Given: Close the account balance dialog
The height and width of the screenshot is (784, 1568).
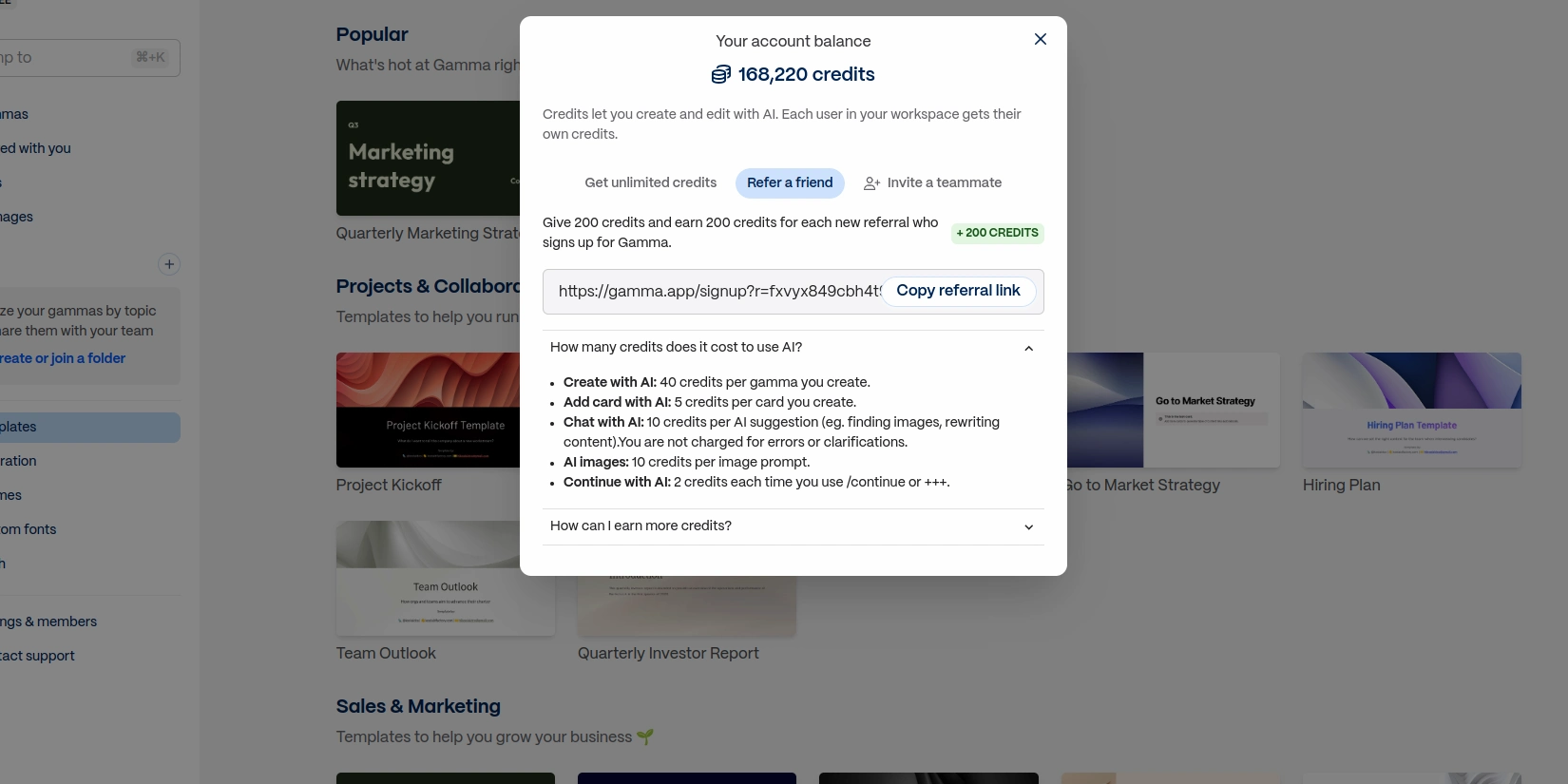Looking at the screenshot, I should [1040, 39].
